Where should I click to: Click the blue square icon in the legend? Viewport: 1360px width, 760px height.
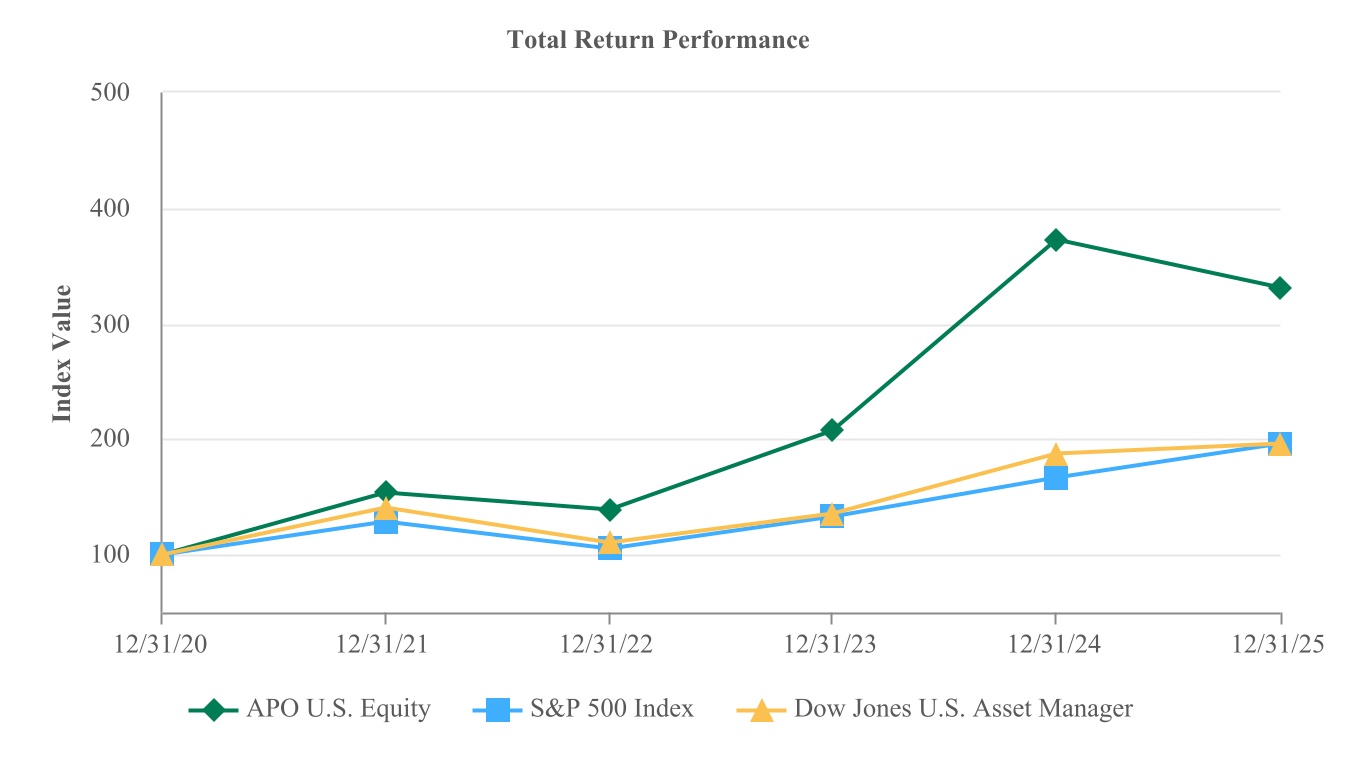(495, 710)
